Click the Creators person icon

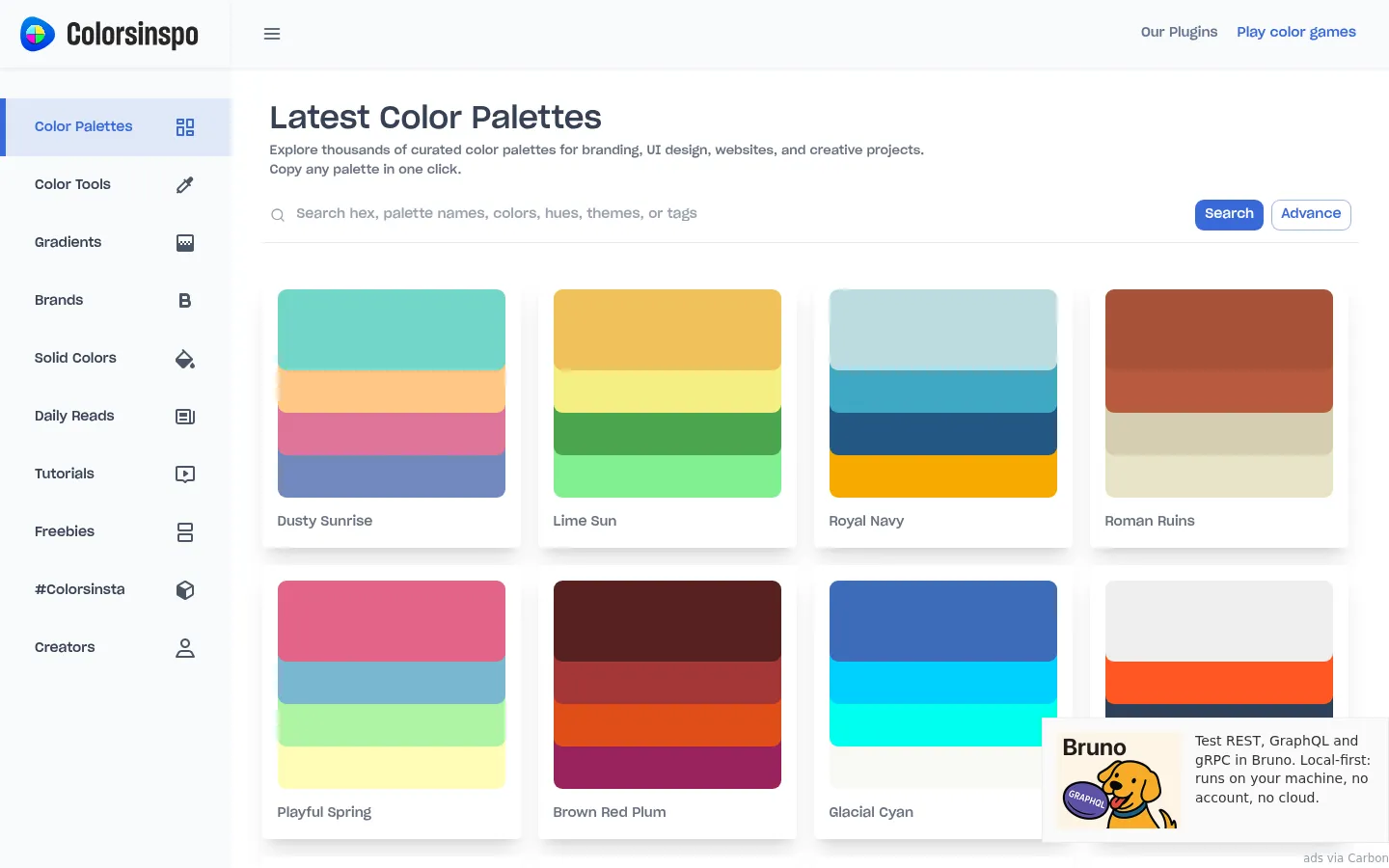[x=185, y=648]
